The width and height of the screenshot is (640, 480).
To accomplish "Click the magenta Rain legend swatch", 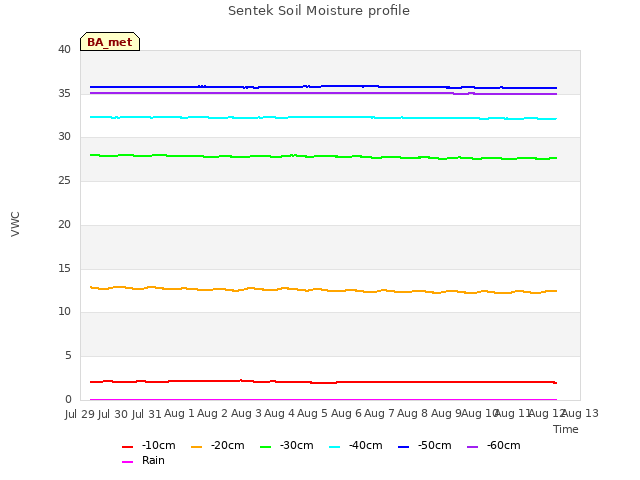I will point(128,462).
